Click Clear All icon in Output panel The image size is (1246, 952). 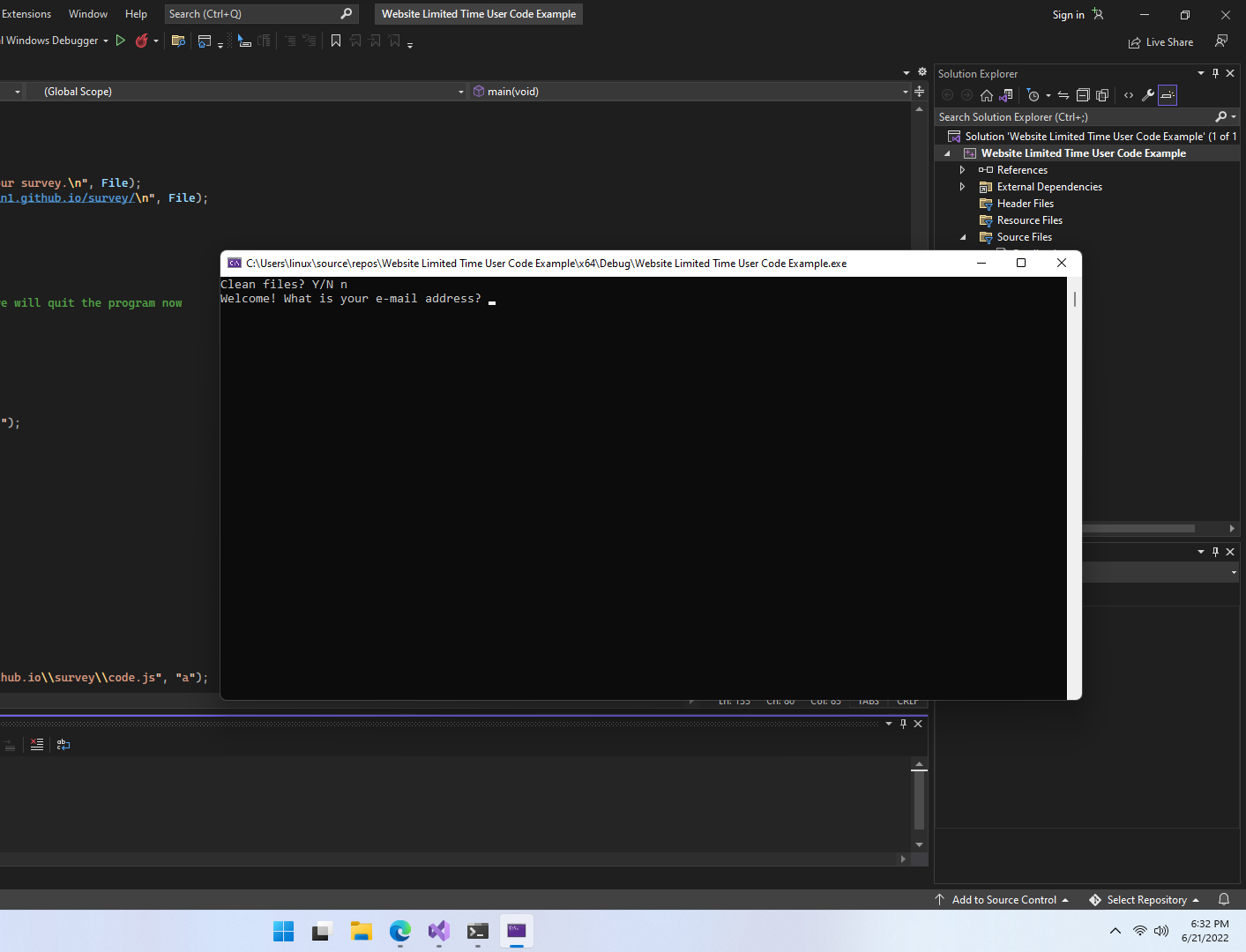coord(36,744)
